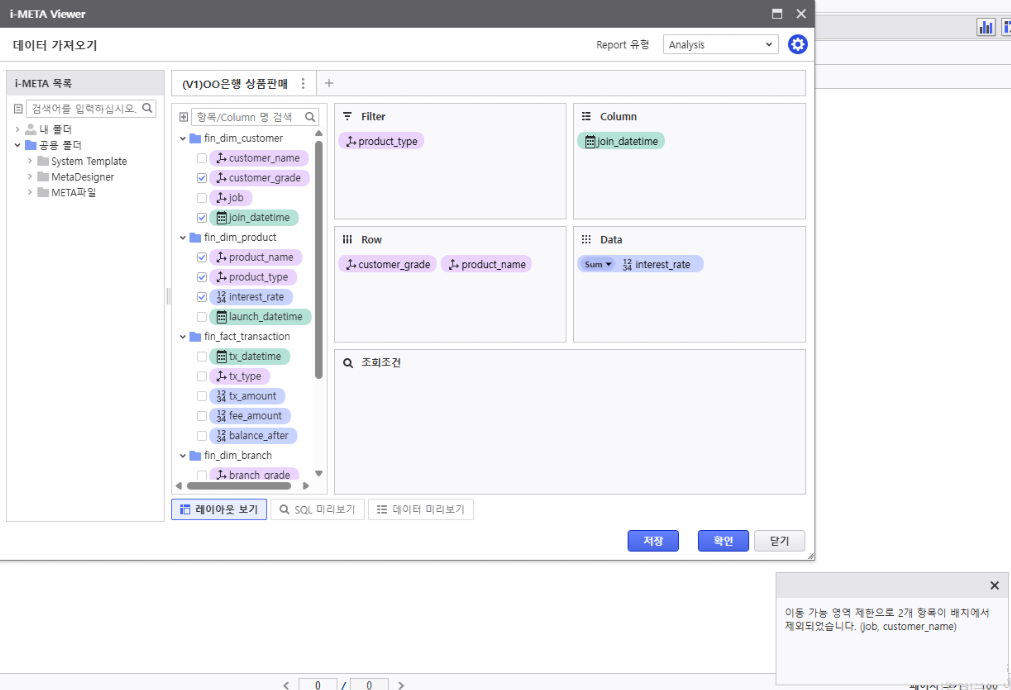Screen dimensions: 1011x690
Task: Click the expand-all plus icon beside the column search box
Action: pyautogui.click(x=184, y=117)
